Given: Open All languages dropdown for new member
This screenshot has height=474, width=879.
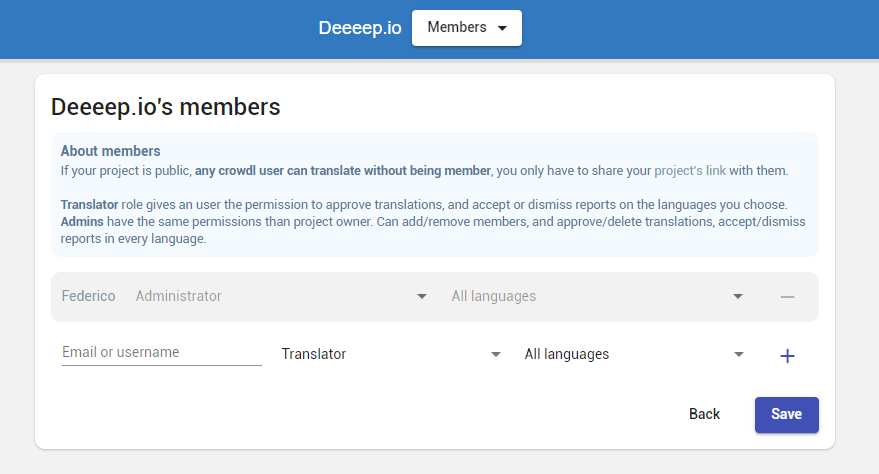Looking at the screenshot, I should tap(635, 354).
